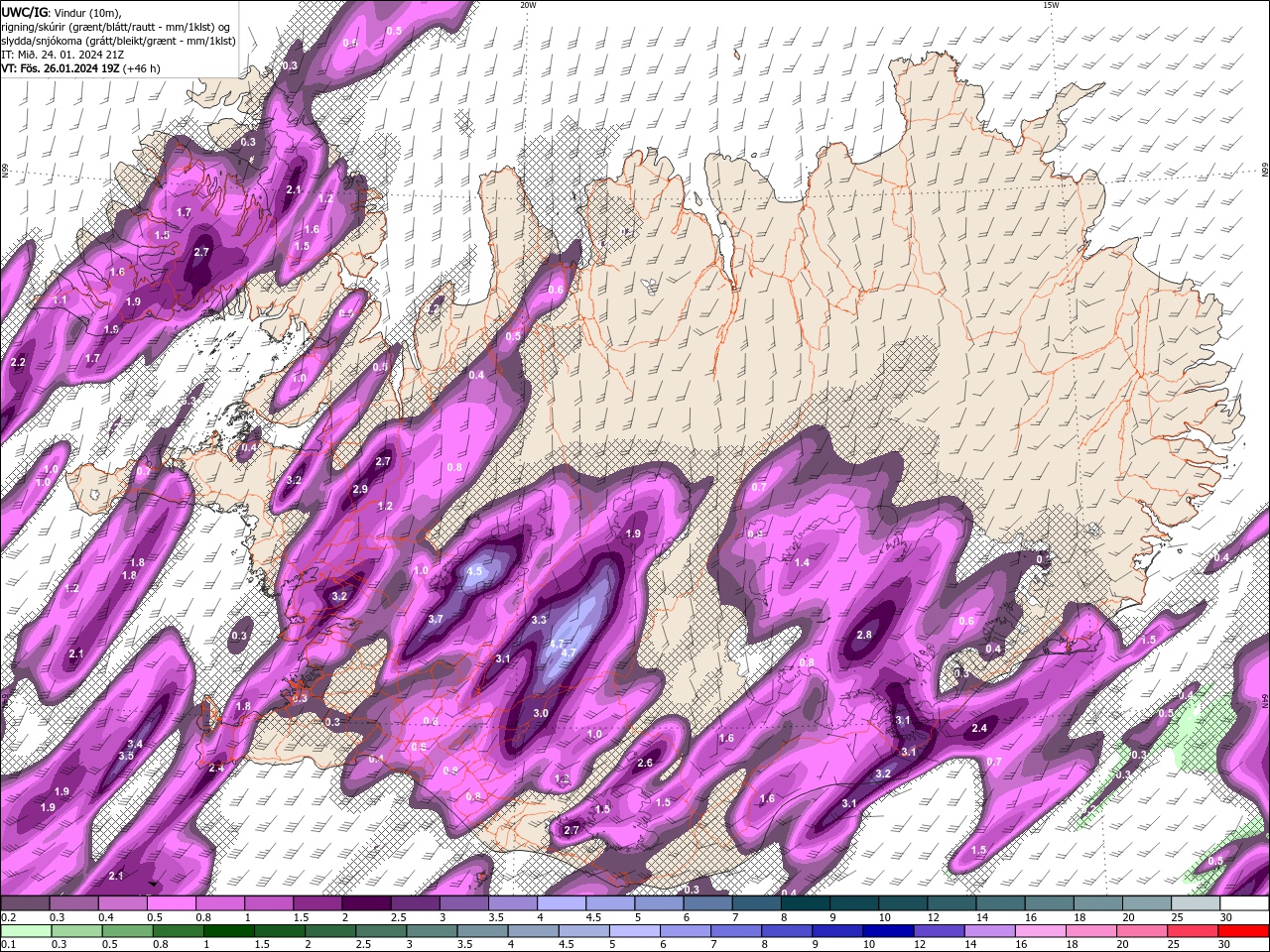Click valid time 'VT: Fös. 26.01.2024 19Z (+46 h)'
Image resolution: width=1270 pixels, height=952 pixels.
click(80, 68)
